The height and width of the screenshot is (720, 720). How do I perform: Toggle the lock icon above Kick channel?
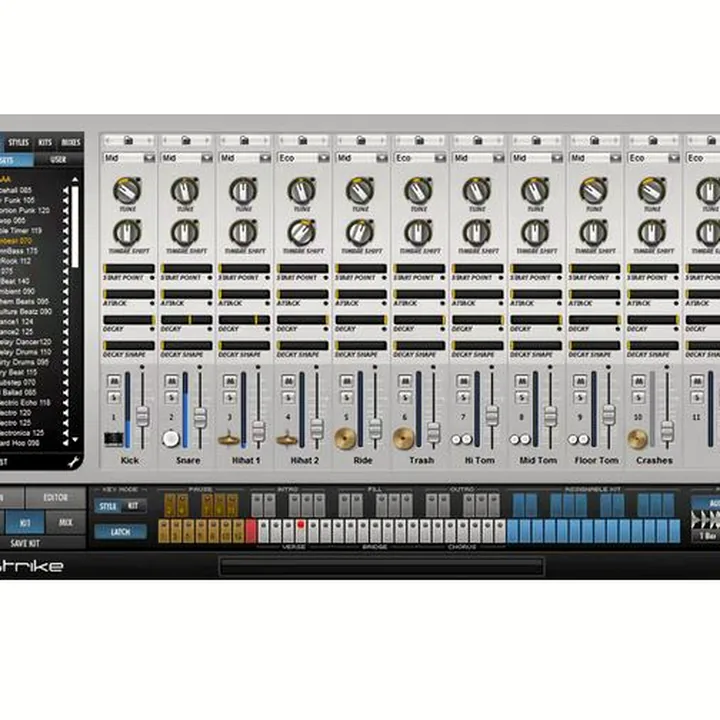coord(128,141)
